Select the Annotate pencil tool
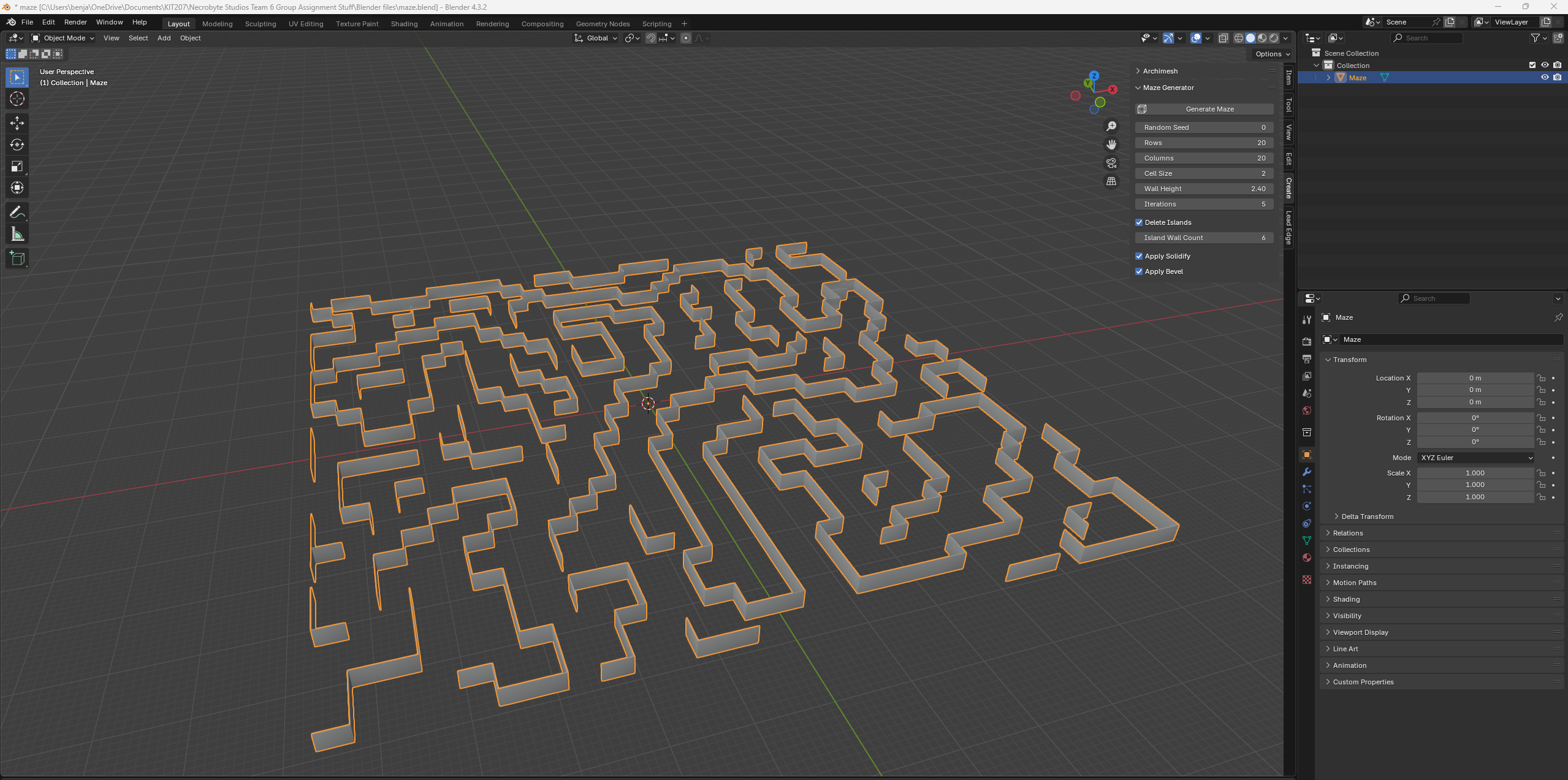Viewport: 1568px width, 780px height. pos(17,213)
